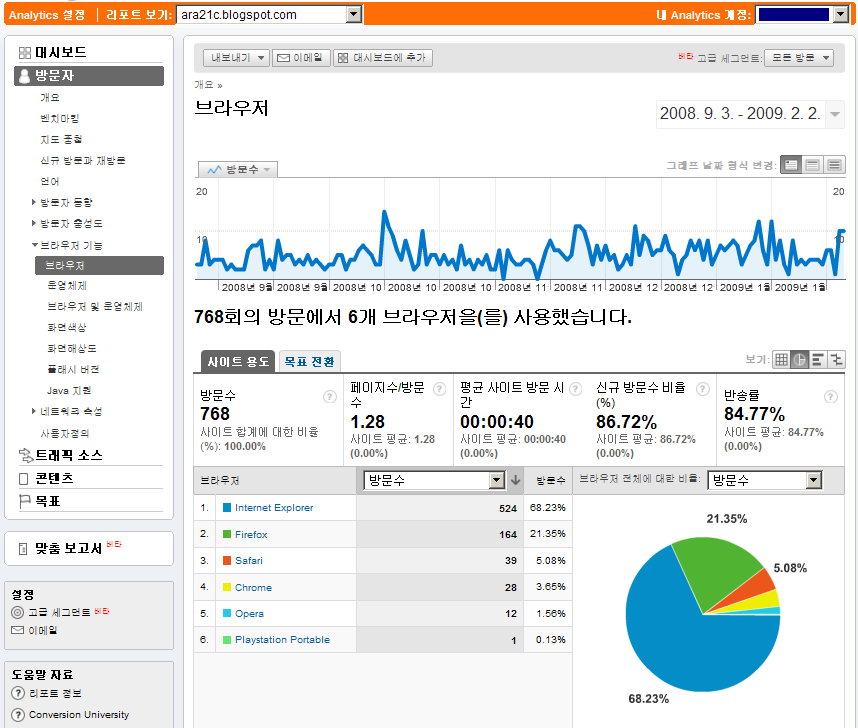Open 고급 세그먼트 under 설정 in sidebar
This screenshot has height=728, width=858.
(x=59, y=612)
